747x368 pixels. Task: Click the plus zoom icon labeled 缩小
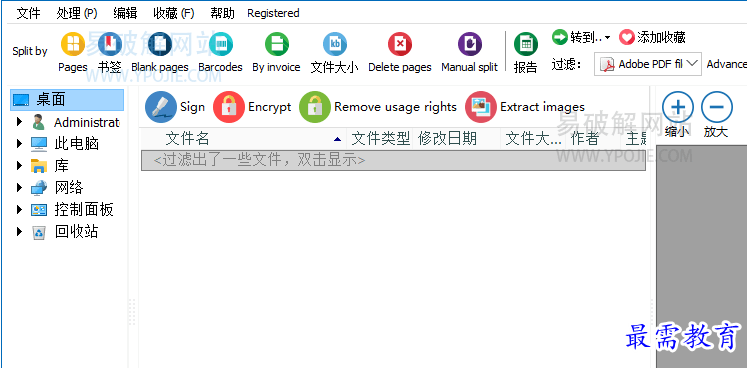[x=677, y=107]
